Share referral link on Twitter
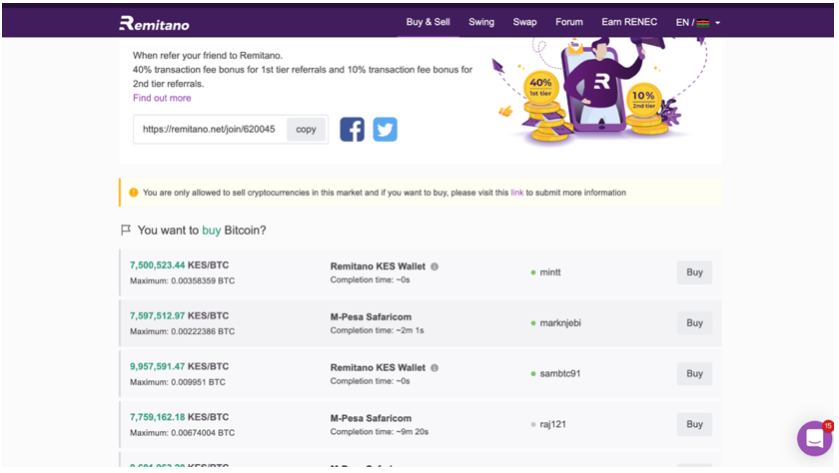Viewport: 839px width, 473px height. coord(385,129)
